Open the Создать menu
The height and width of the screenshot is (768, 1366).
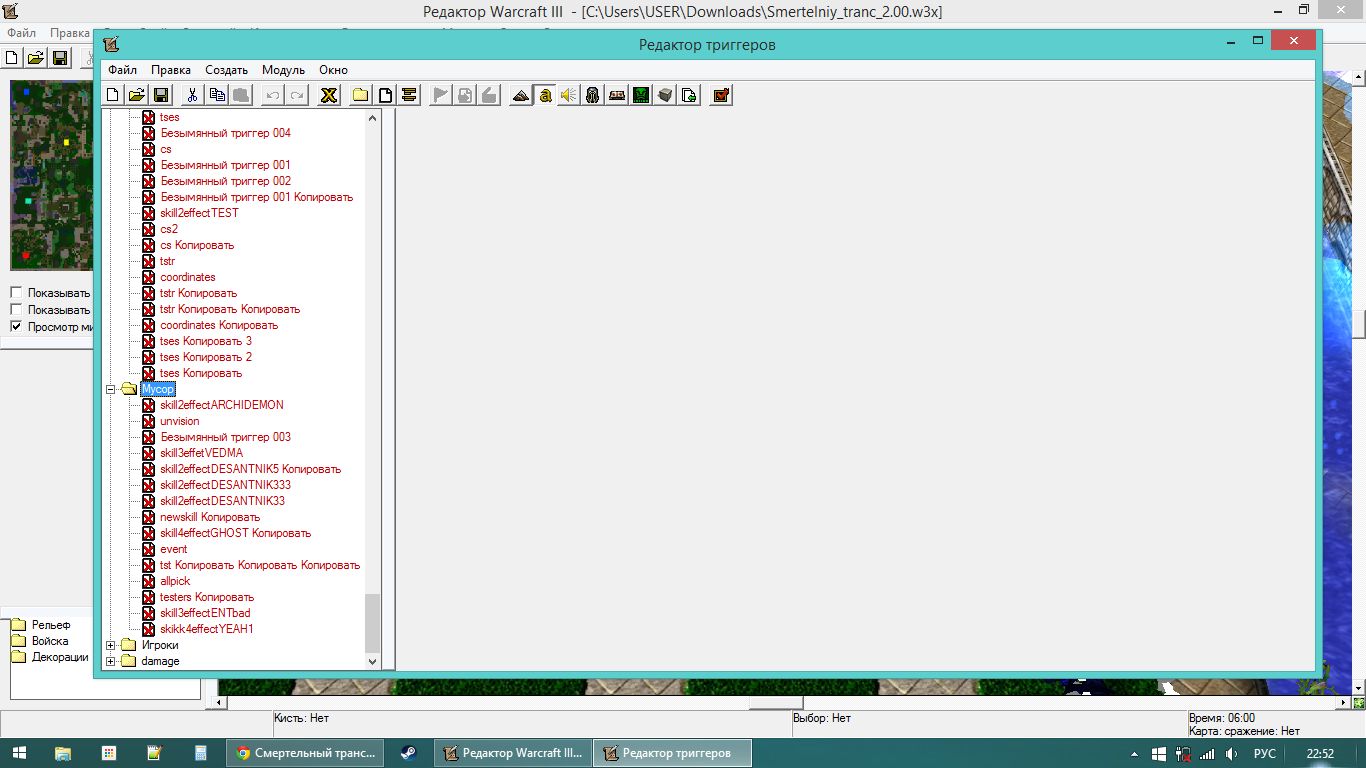click(x=226, y=70)
